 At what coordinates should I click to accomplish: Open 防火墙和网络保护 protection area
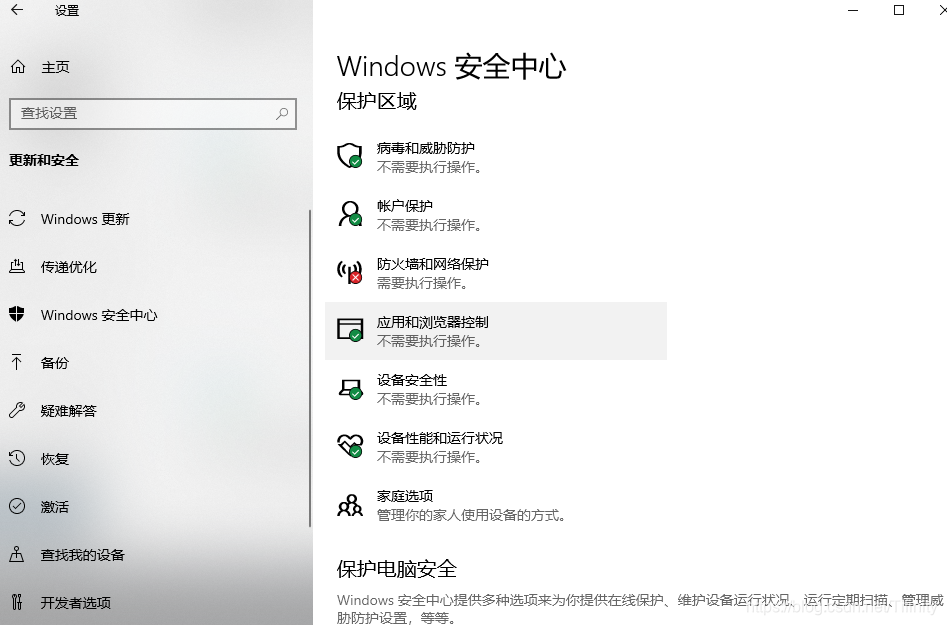[496, 273]
